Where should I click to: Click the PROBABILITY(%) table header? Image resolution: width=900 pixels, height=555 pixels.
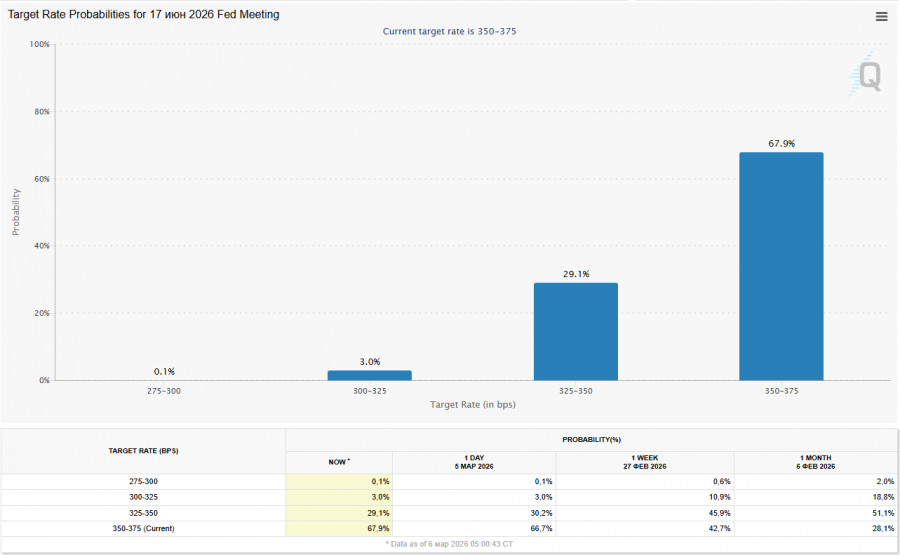click(x=591, y=440)
